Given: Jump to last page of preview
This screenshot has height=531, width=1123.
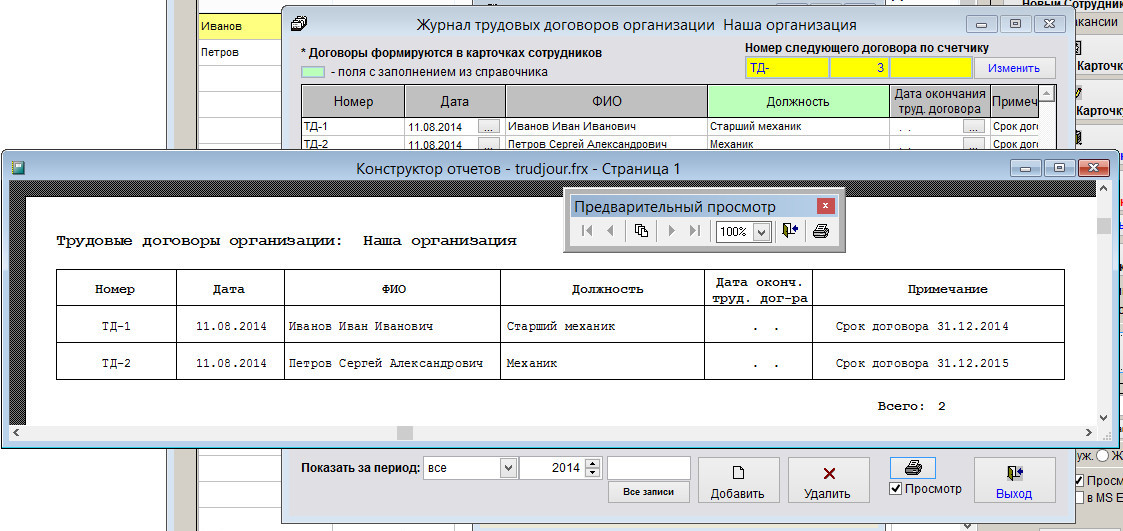Looking at the screenshot, I should 695,231.
